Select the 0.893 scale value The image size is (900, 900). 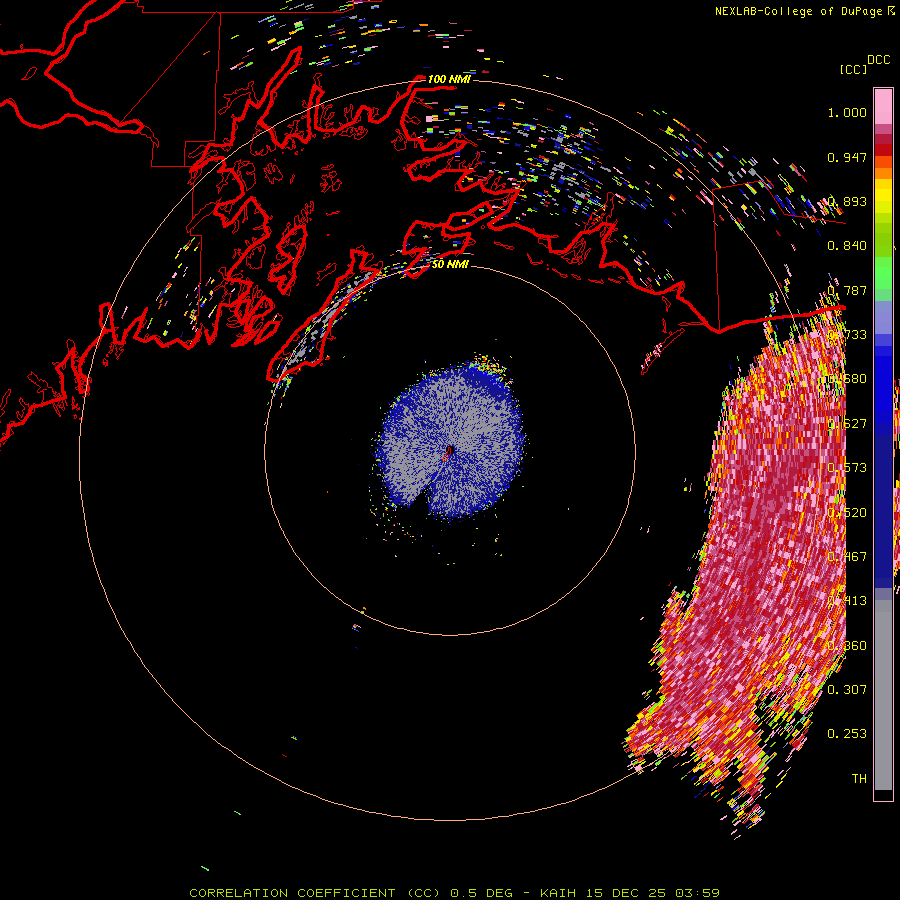847,201
